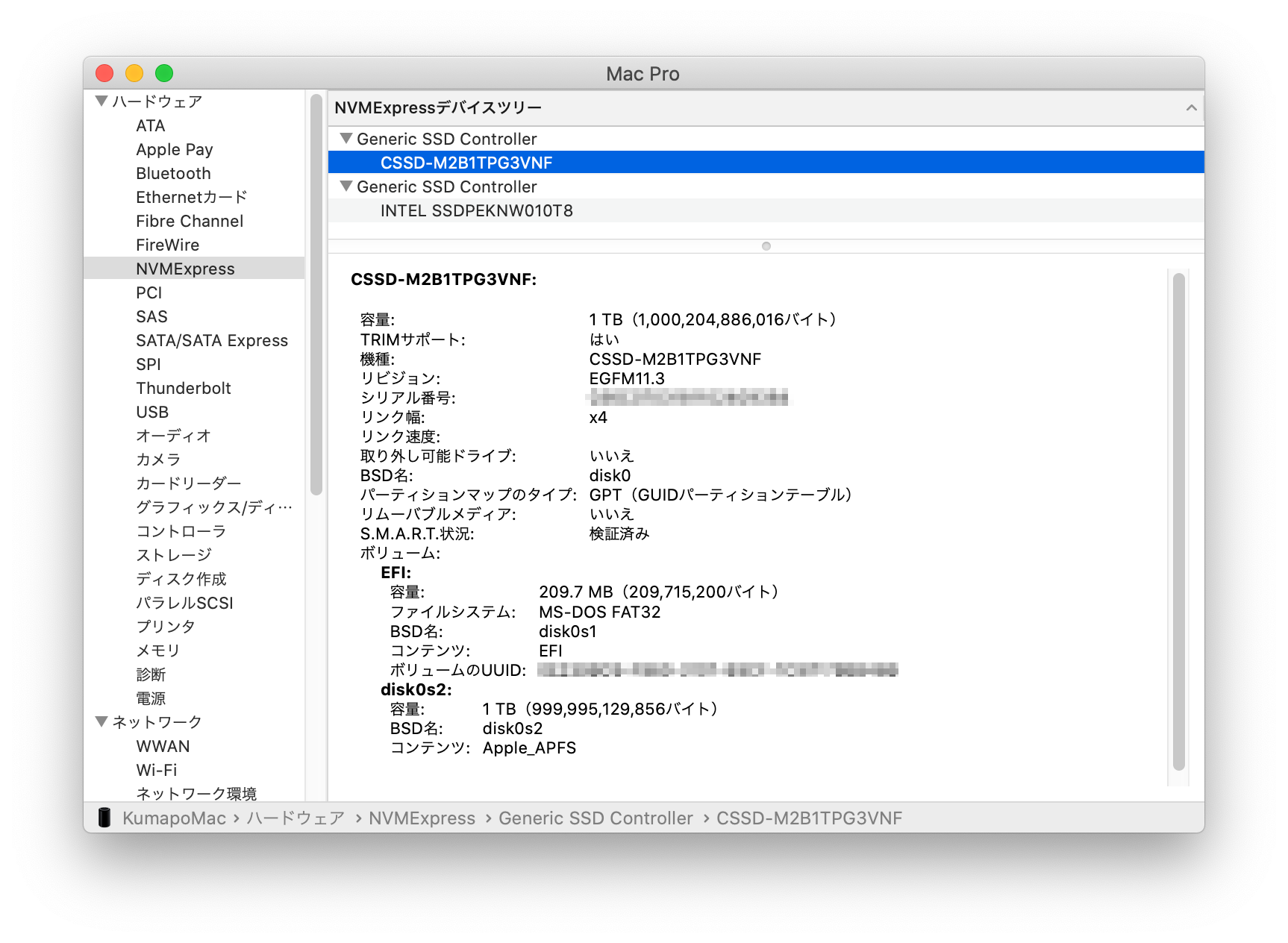
Task: Click NVMExpress in the bottom path bar
Action: click(422, 818)
